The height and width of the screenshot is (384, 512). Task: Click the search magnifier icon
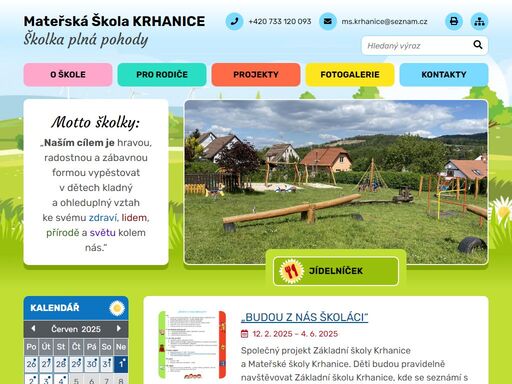pos(477,45)
